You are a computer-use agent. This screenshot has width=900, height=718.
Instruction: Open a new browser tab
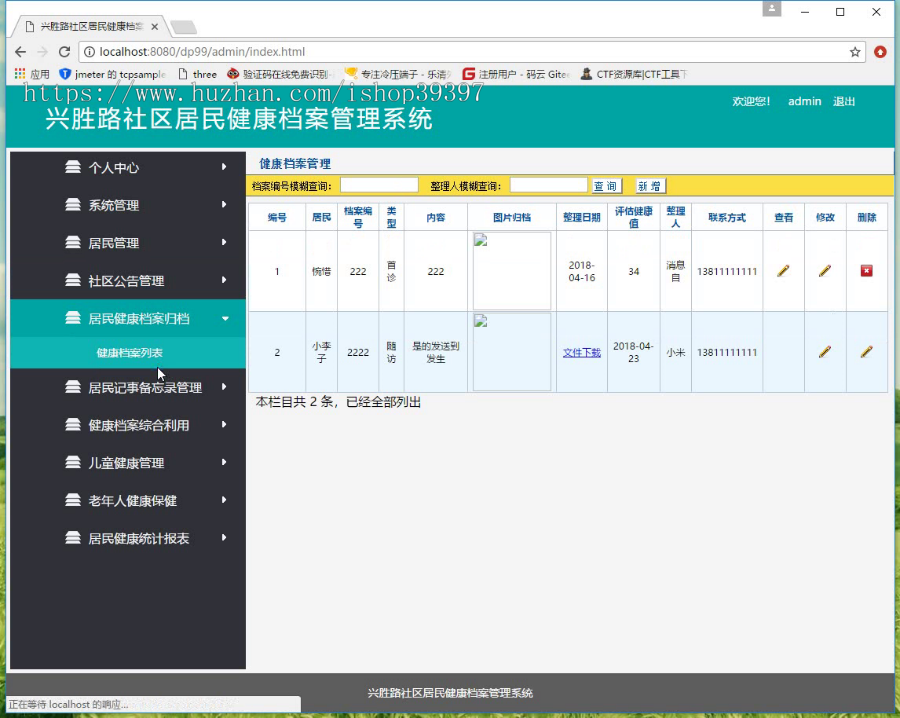184,27
